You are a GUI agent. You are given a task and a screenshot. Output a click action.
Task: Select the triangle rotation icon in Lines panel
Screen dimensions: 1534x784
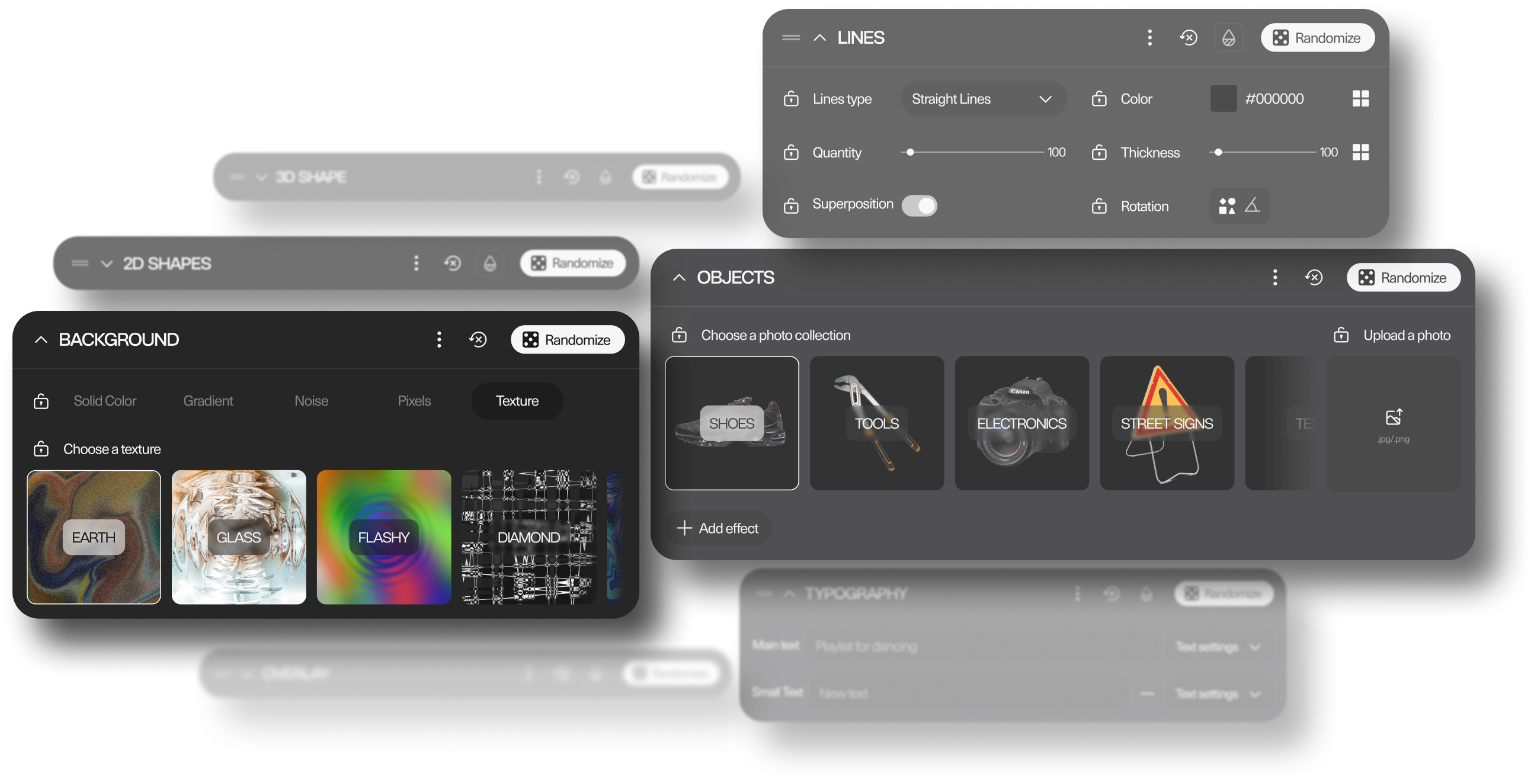[x=1253, y=205]
